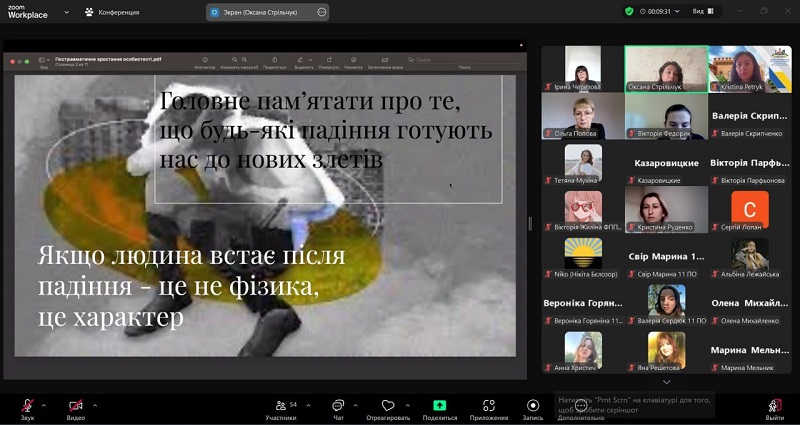
Task: Click the Разметка markup icon
Action: 354,60
